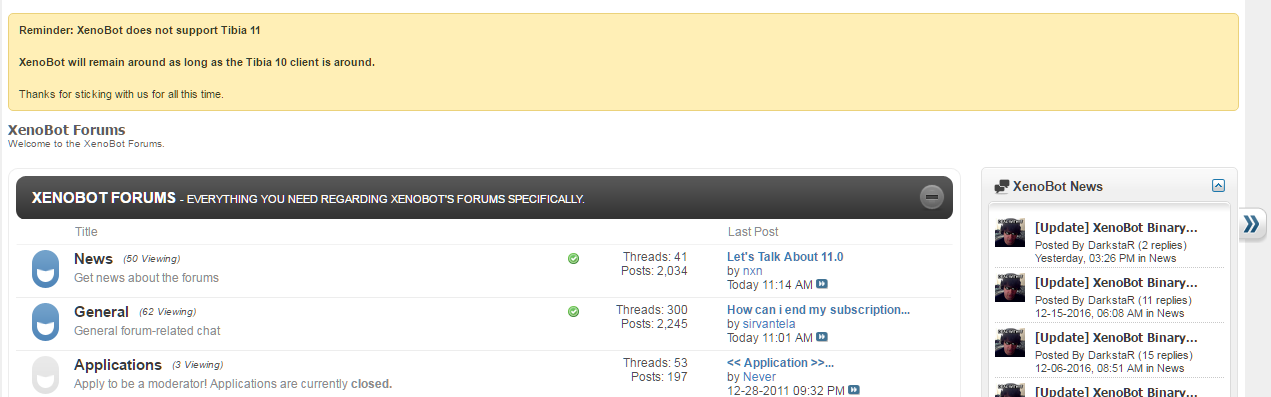Viewport: 1271px width, 397px height.
Task: Open the General forum
Action: click(101, 311)
